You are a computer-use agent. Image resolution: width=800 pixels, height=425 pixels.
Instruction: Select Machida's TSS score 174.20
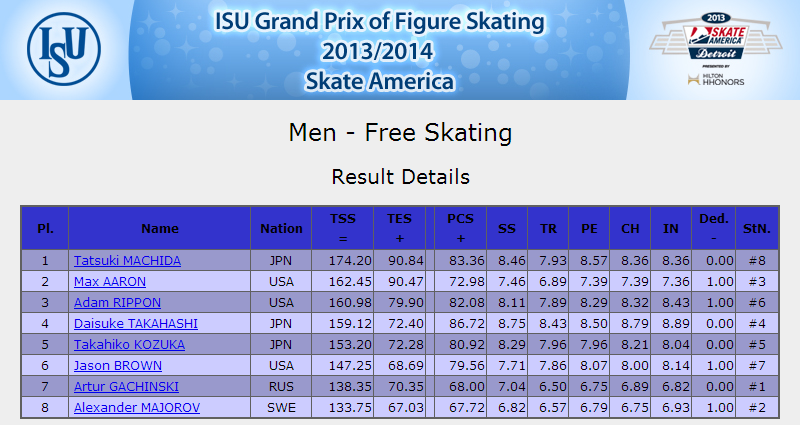click(x=350, y=261)
